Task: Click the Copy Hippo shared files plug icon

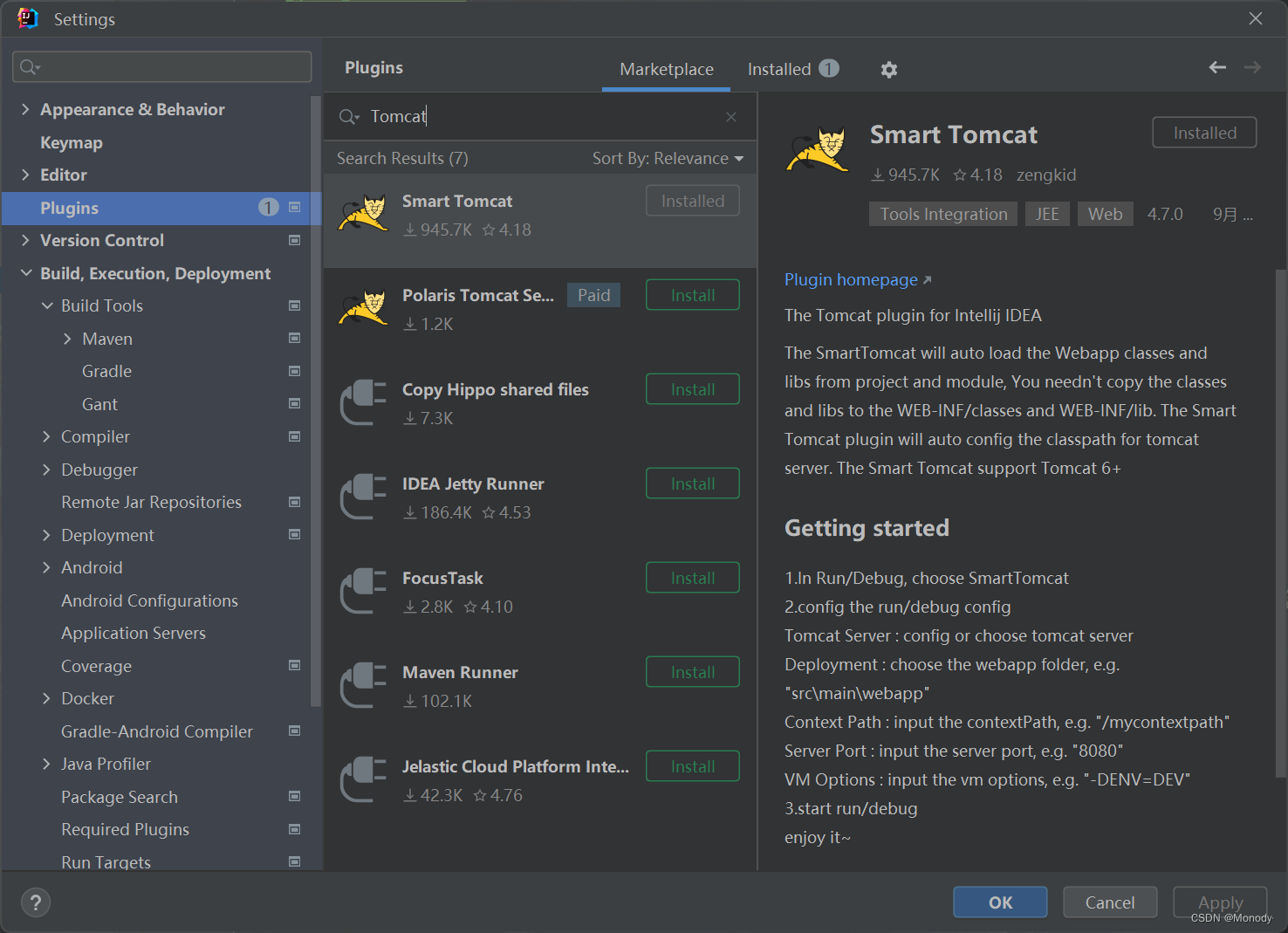Action: click(363, 402)
